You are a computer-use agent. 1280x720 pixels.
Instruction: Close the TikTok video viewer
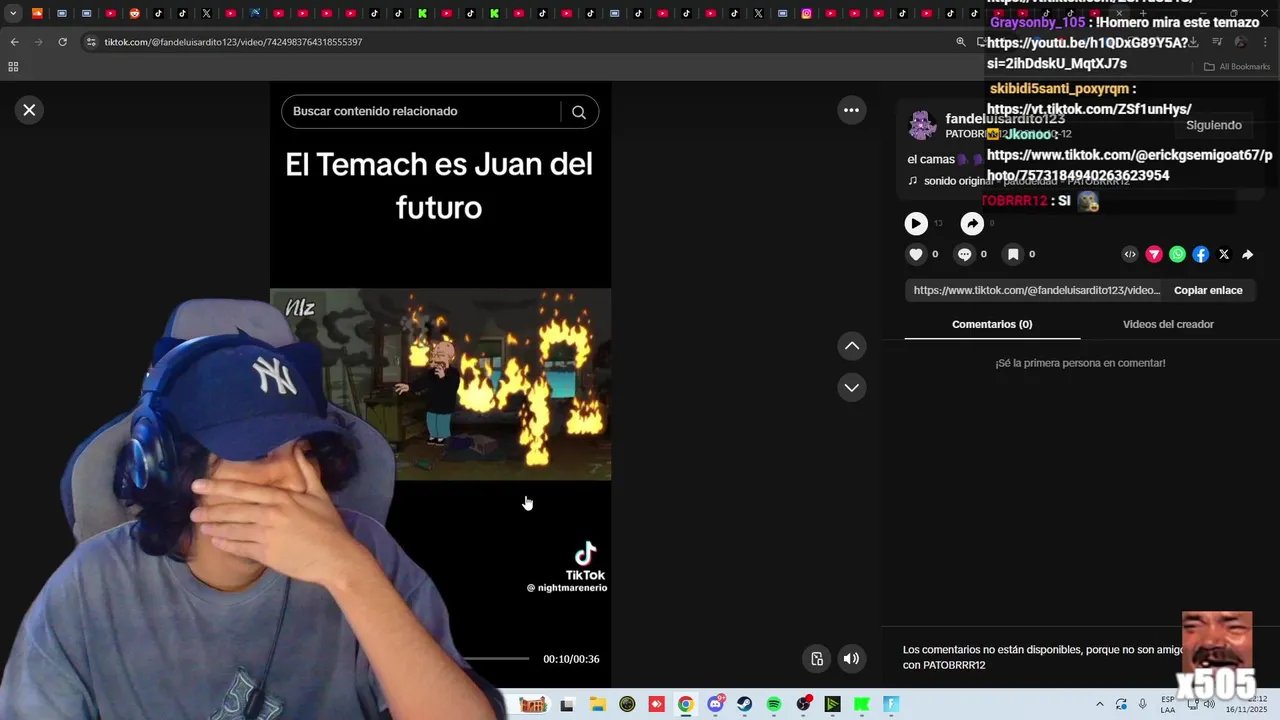pos(29,110)
